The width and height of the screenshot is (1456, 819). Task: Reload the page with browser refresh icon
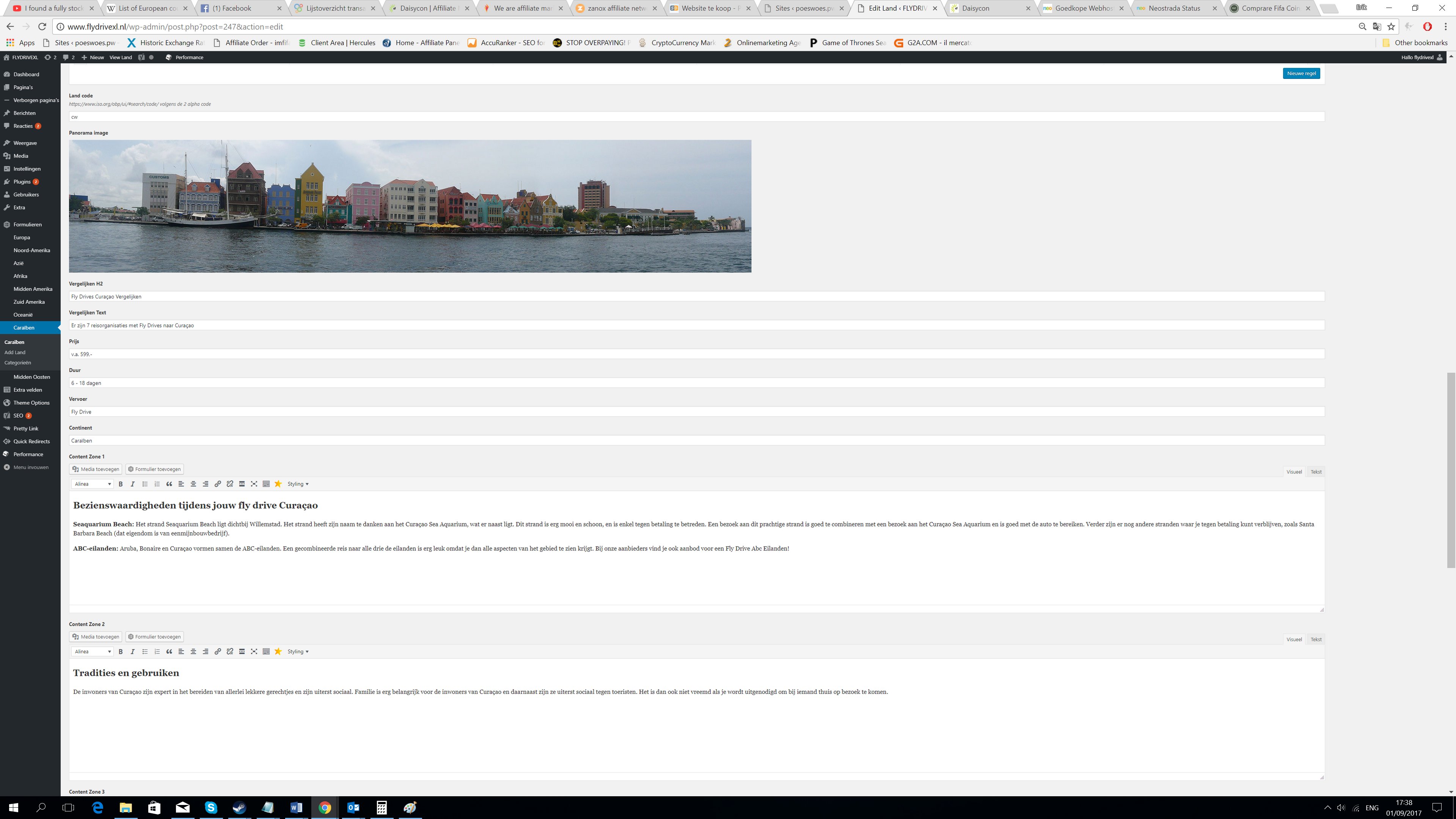[x=42, y=27]
